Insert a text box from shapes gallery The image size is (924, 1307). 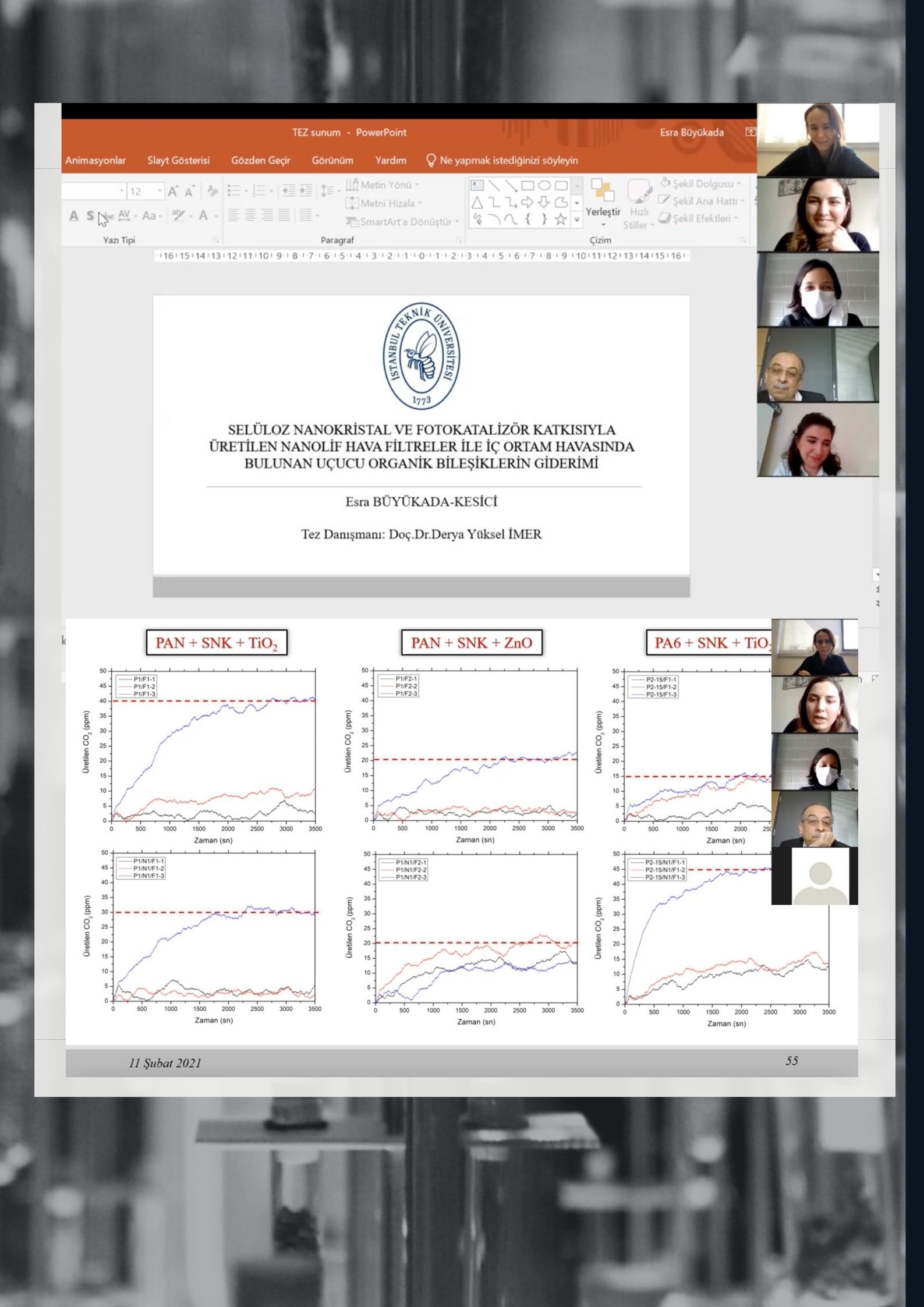pos(477,186)
